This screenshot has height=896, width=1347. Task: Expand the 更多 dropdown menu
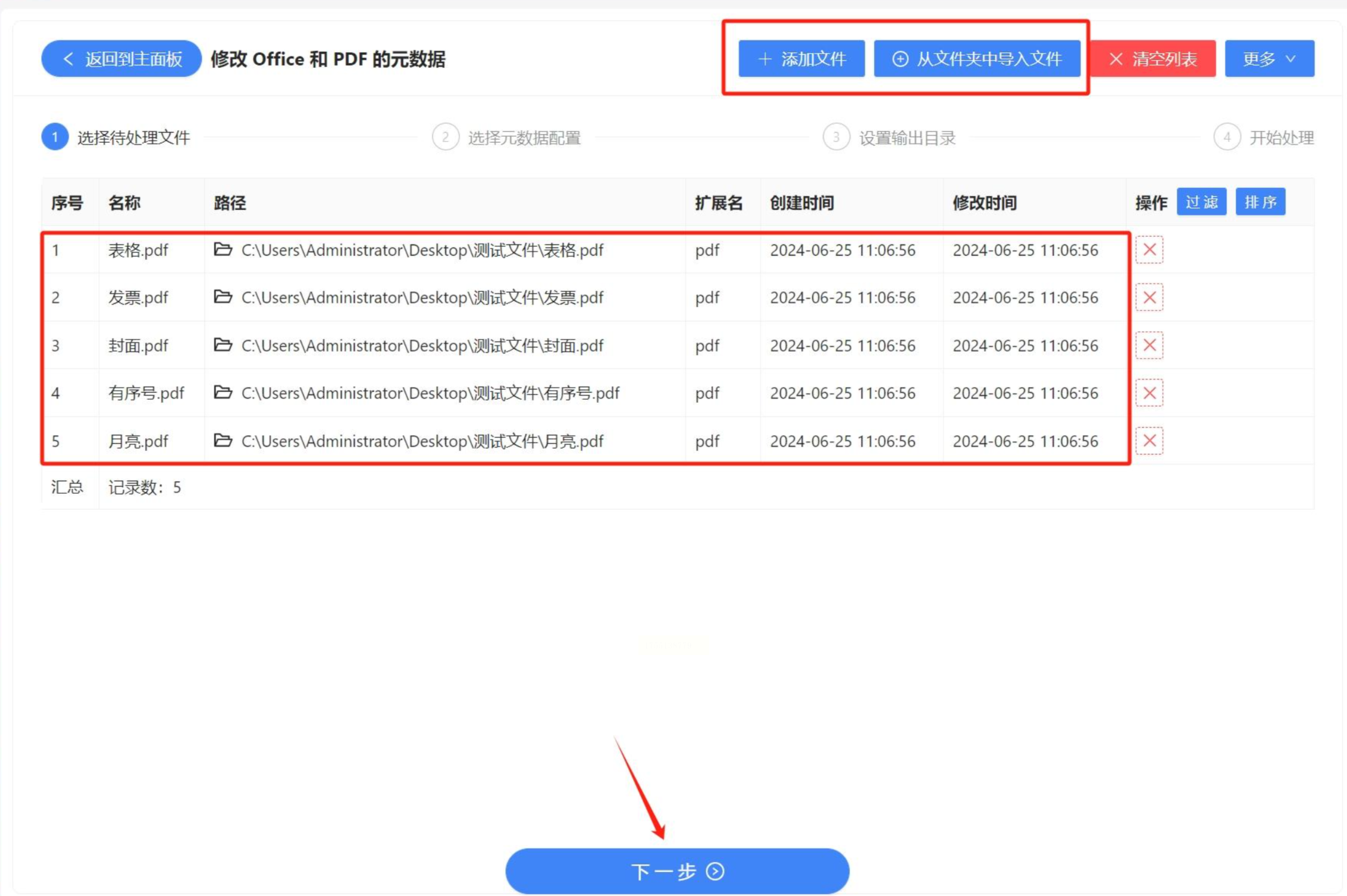(x=1269, y=59)
